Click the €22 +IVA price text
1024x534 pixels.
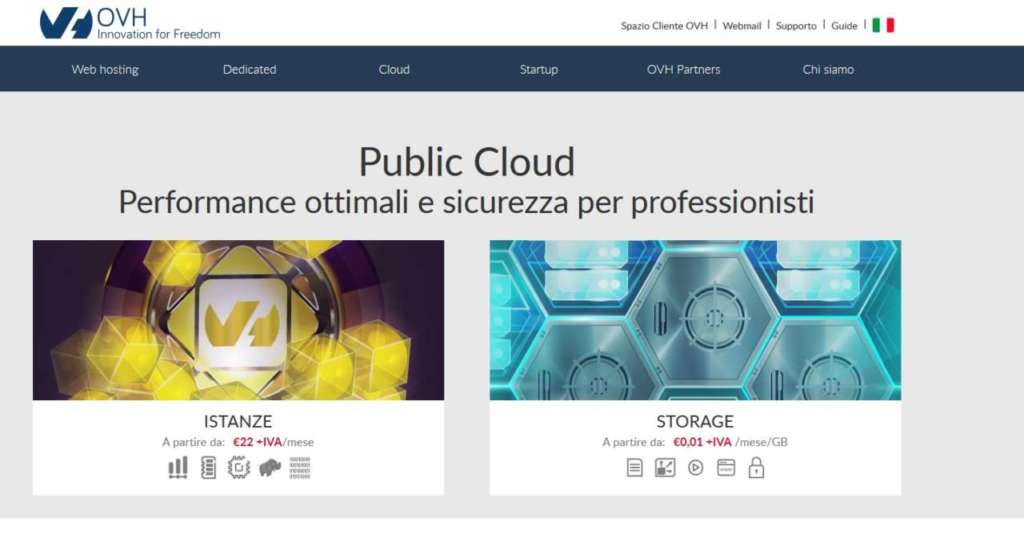pyautogui.click(x=257, y=442)
